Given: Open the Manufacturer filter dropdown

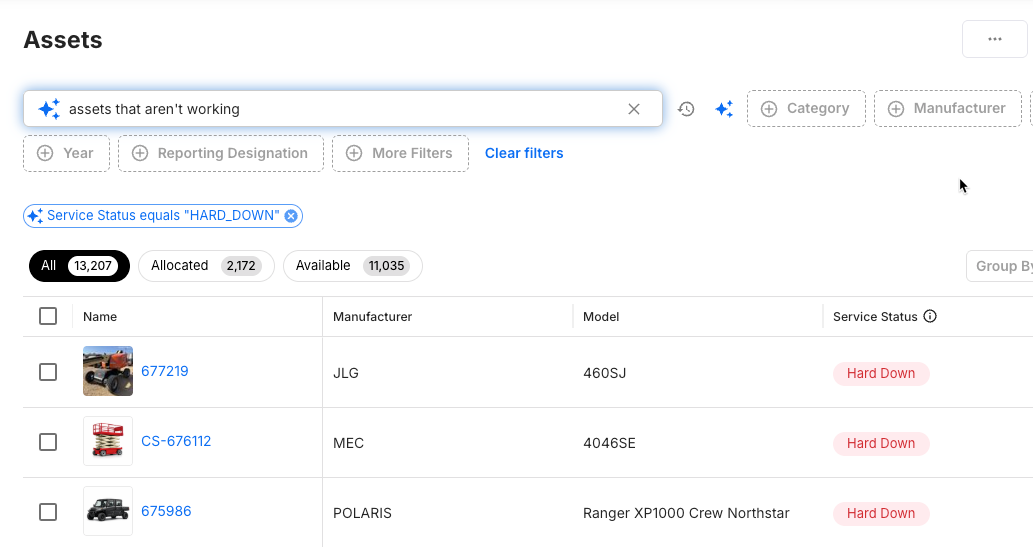Looking at the screenshot, I should 947,109.
